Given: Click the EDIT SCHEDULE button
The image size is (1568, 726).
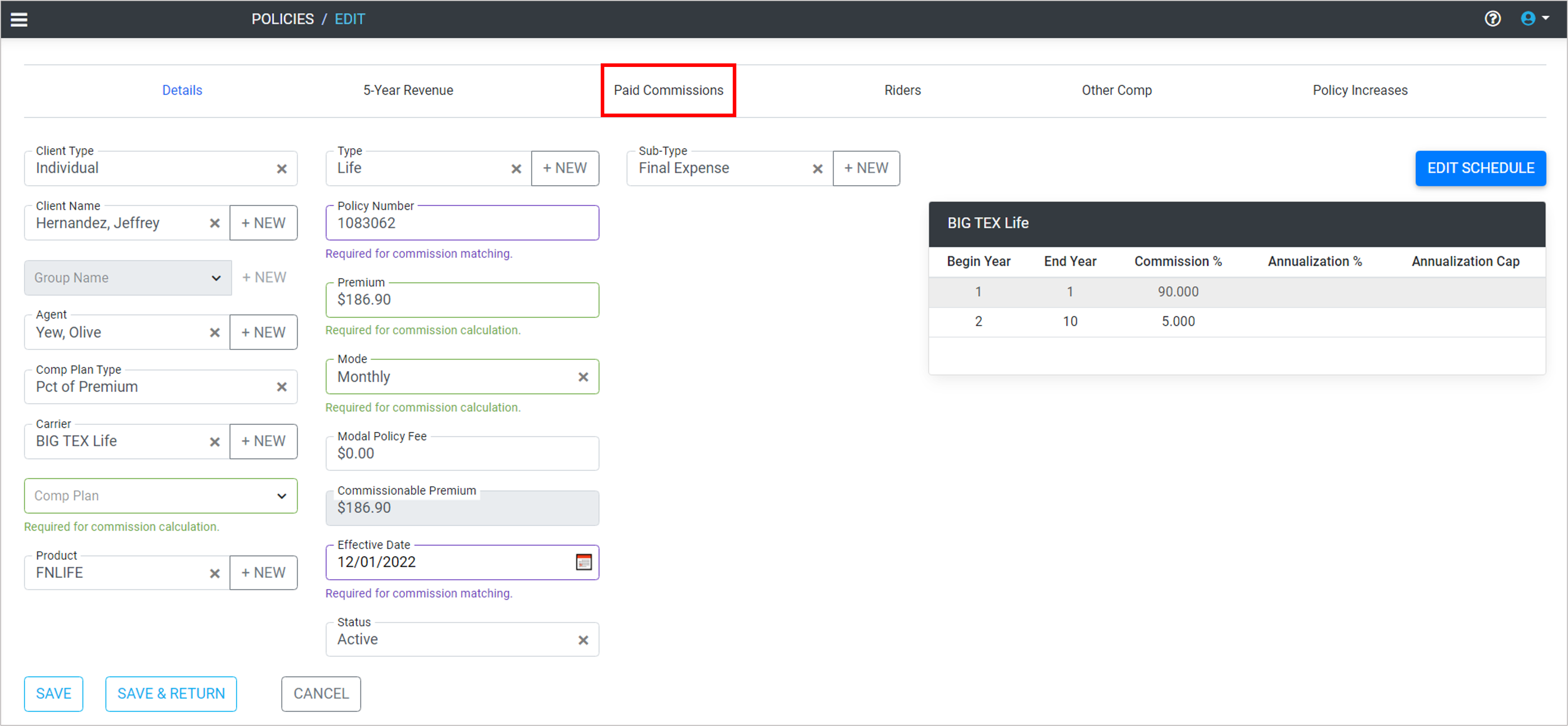Looking at the screenshot, I should pos(1480,168).
